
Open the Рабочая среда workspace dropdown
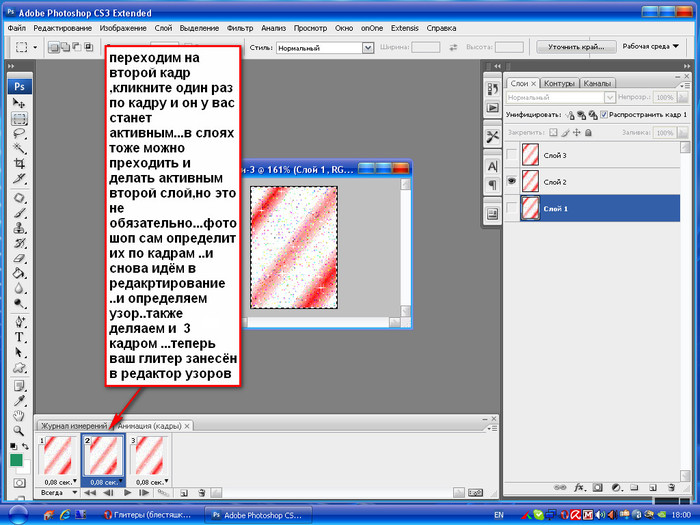click(650, 46)
